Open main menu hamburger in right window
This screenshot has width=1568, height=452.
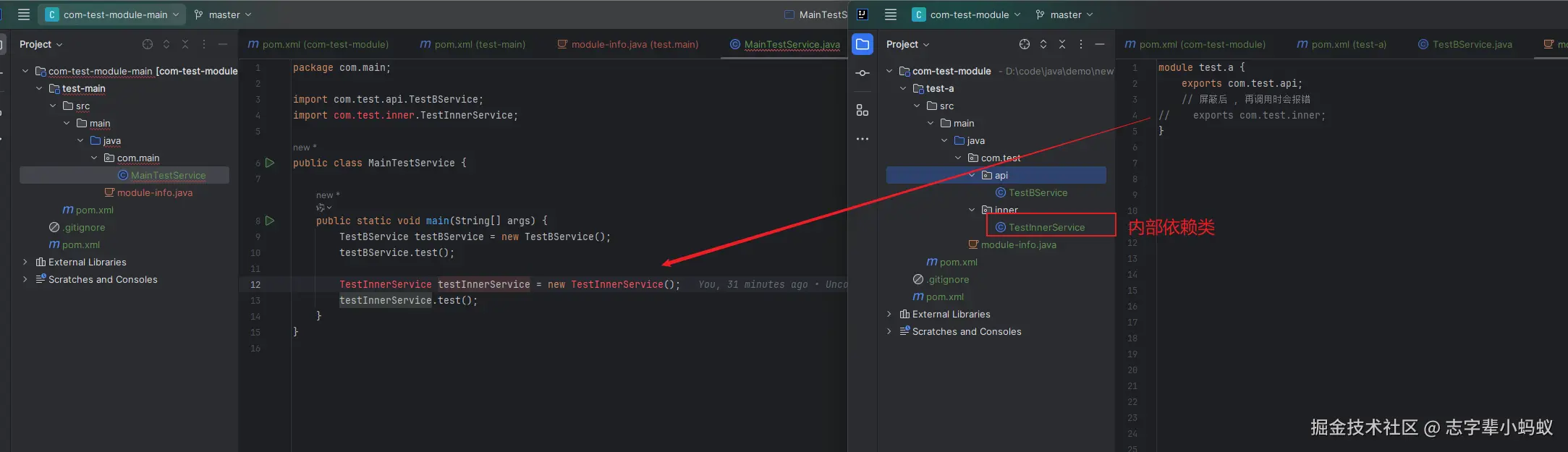tap(891, 14)
